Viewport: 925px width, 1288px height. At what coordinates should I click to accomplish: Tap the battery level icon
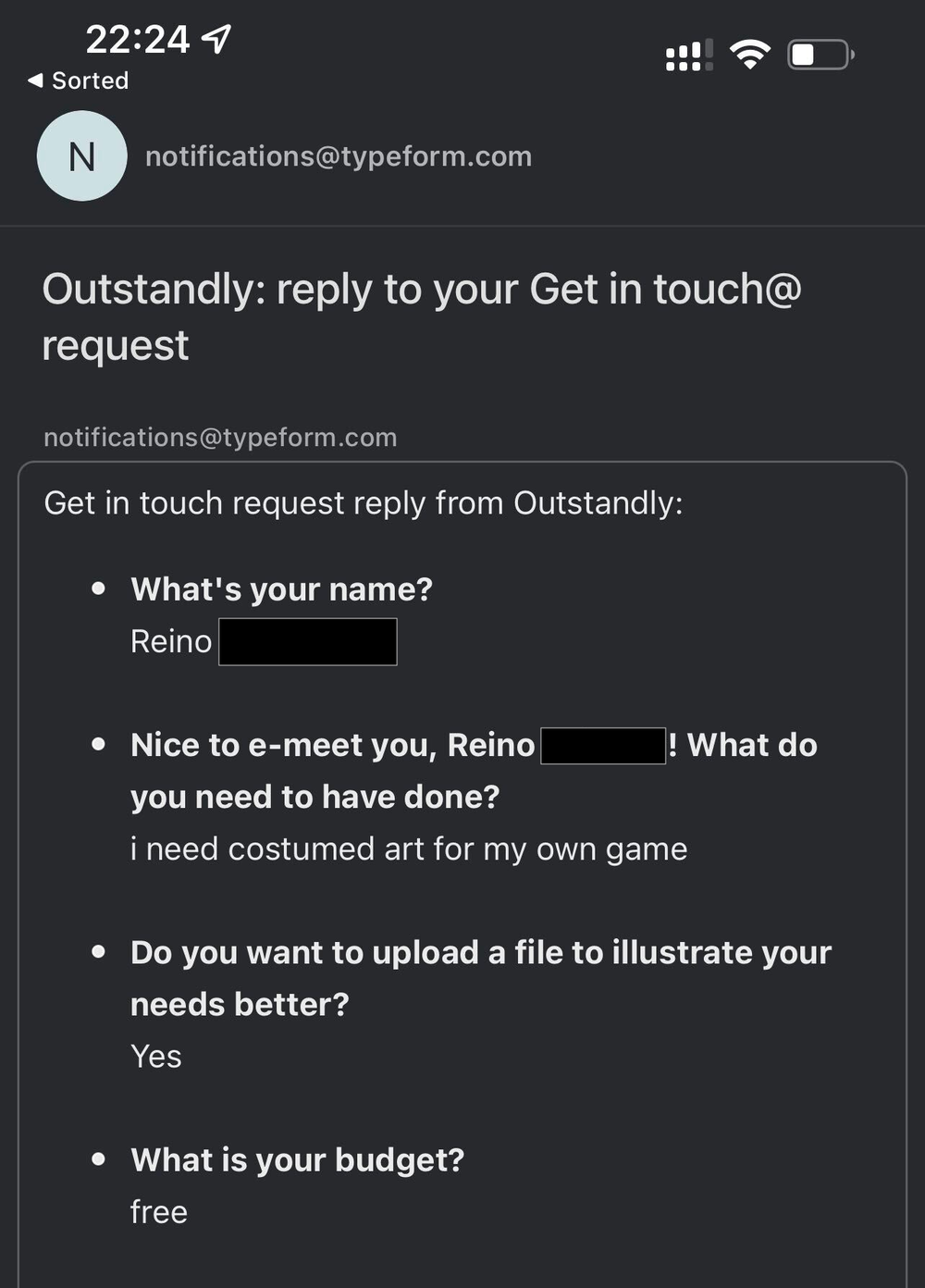[820, 55]
